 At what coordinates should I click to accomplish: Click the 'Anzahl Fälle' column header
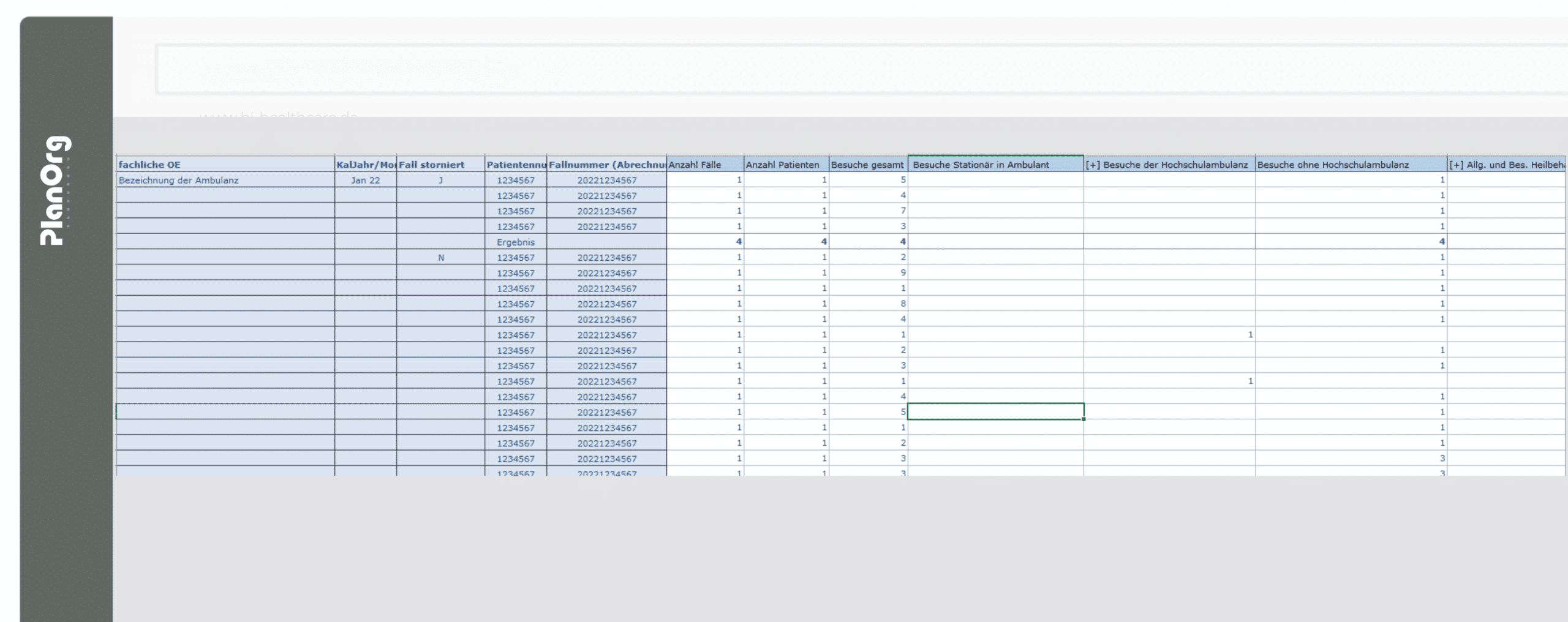705,164
